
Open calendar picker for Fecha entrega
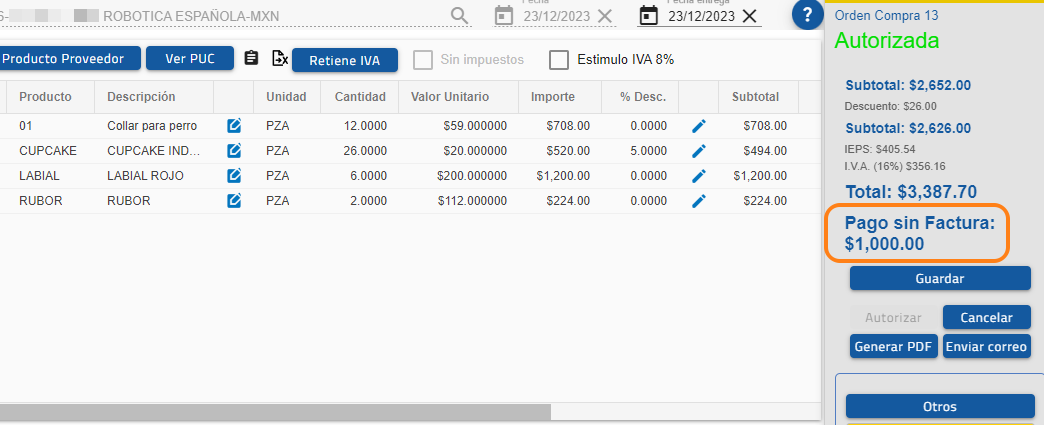click(649, 16)
